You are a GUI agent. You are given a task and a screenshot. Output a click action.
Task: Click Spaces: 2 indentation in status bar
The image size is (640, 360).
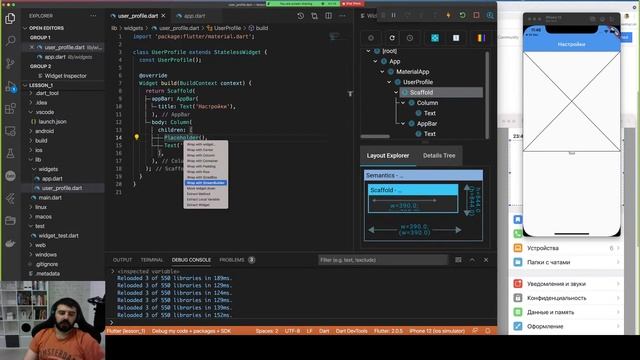click(x=267, y=331)
